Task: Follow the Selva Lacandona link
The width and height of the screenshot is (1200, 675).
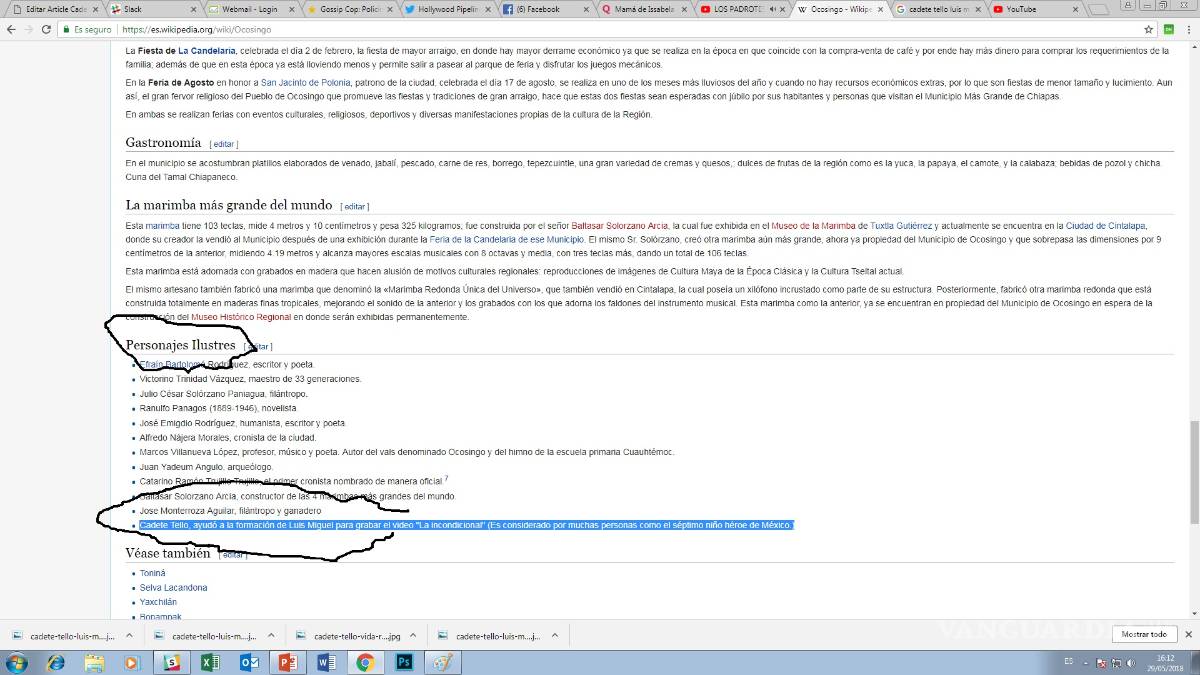Action: [x=174, y=588]
